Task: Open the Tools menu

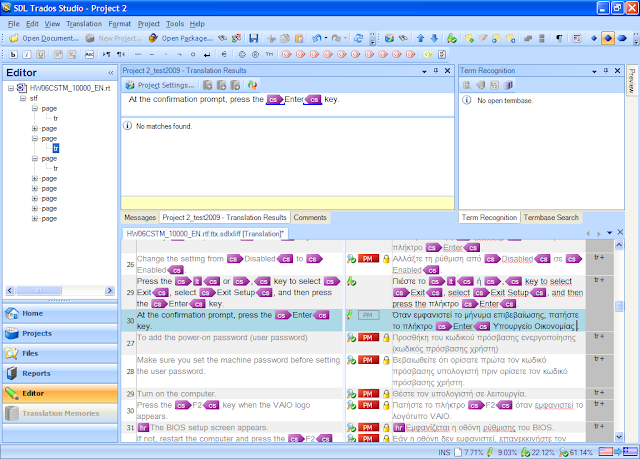Action: click(175, 24)
